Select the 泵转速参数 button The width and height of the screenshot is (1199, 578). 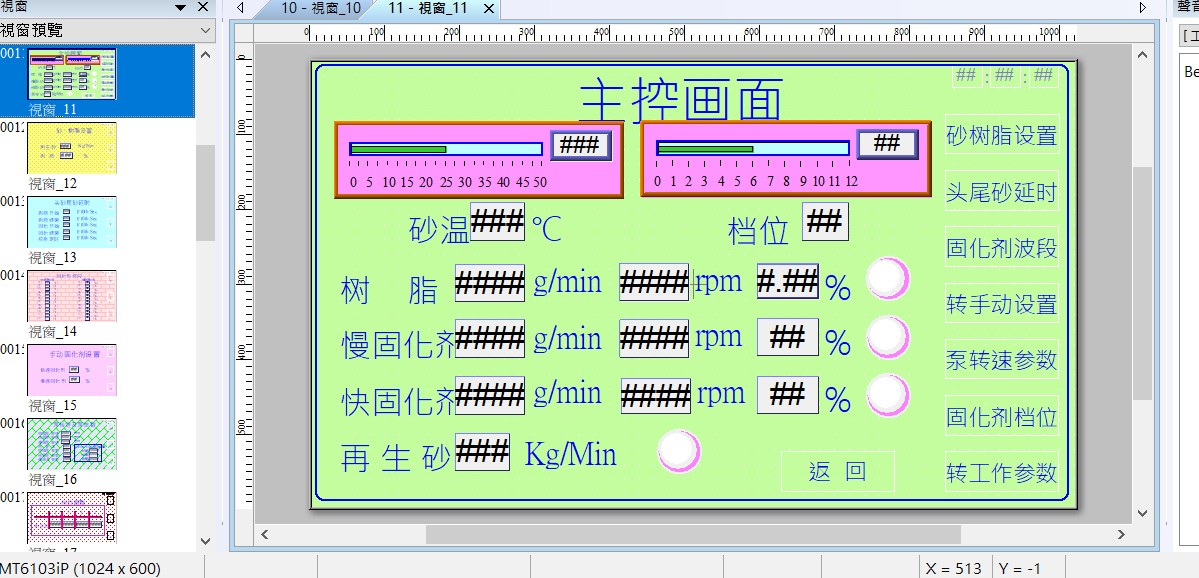[1001, 360]
